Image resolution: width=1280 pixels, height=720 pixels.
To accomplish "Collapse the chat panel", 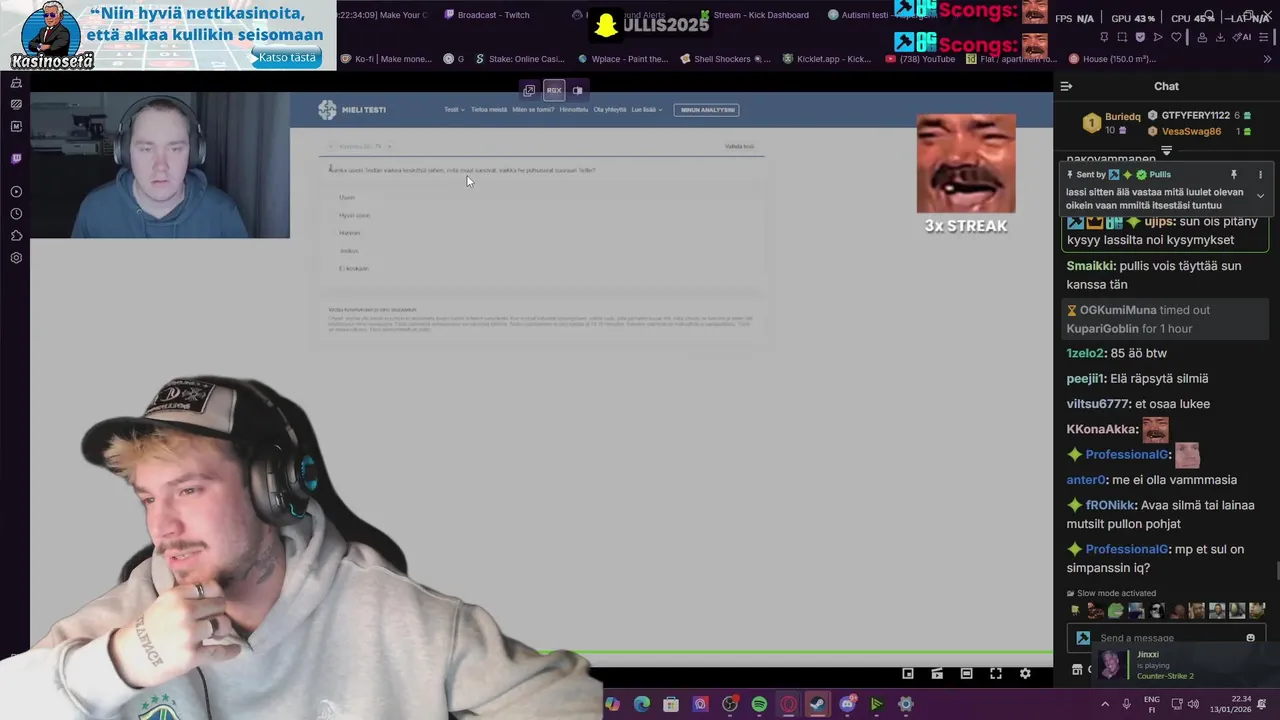I will (1066, 86).
